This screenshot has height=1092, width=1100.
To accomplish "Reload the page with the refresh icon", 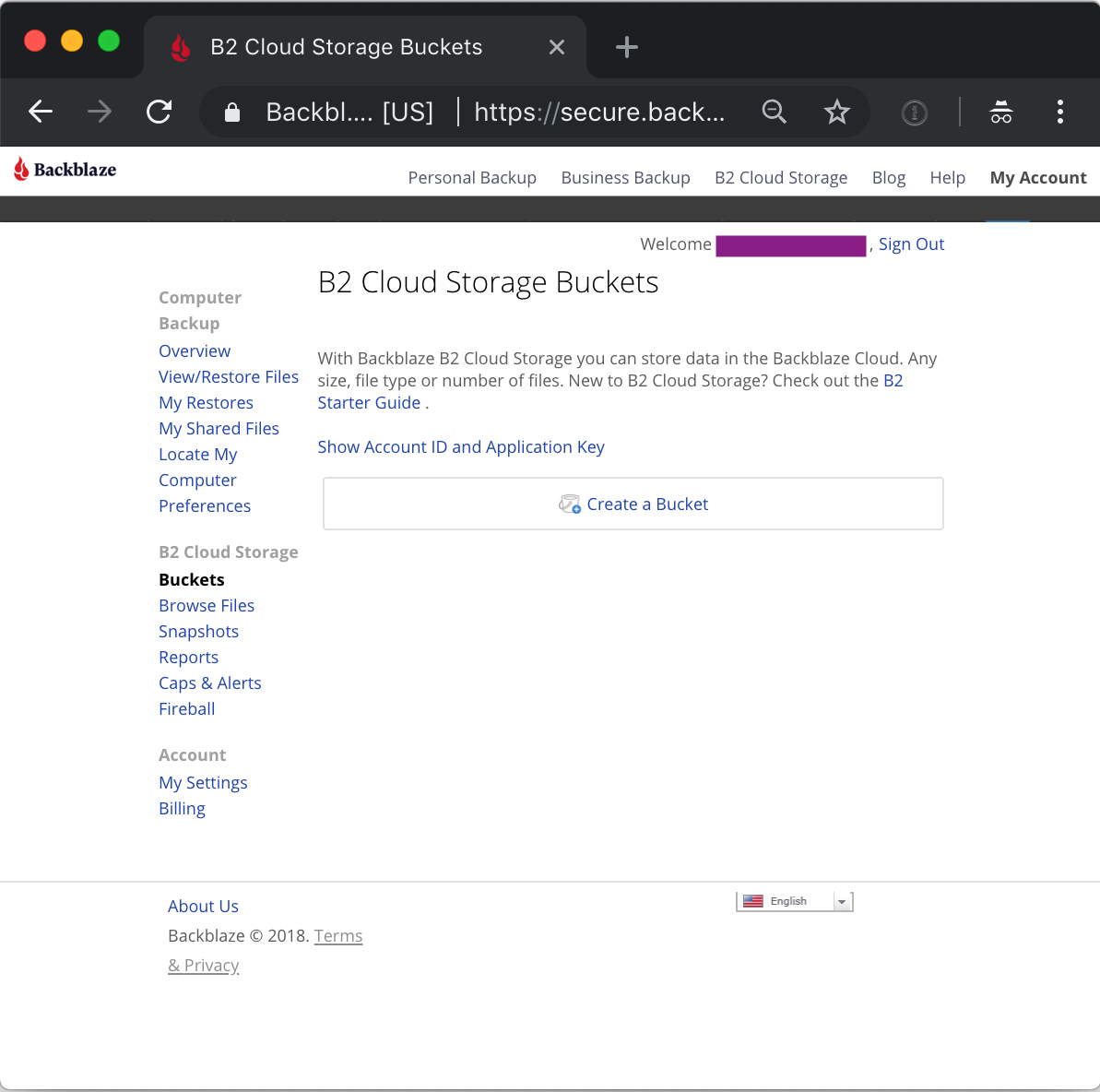I will 160,112.
